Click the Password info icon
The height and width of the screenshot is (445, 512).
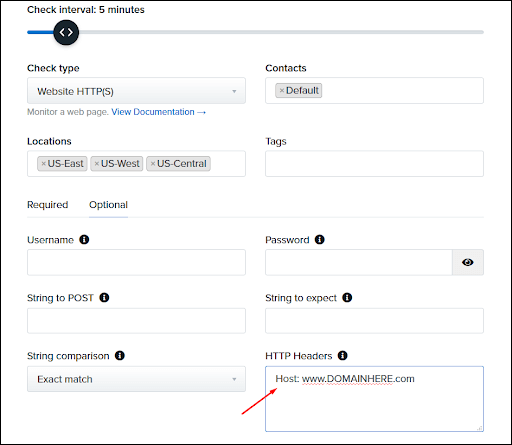tap(320, 240)
